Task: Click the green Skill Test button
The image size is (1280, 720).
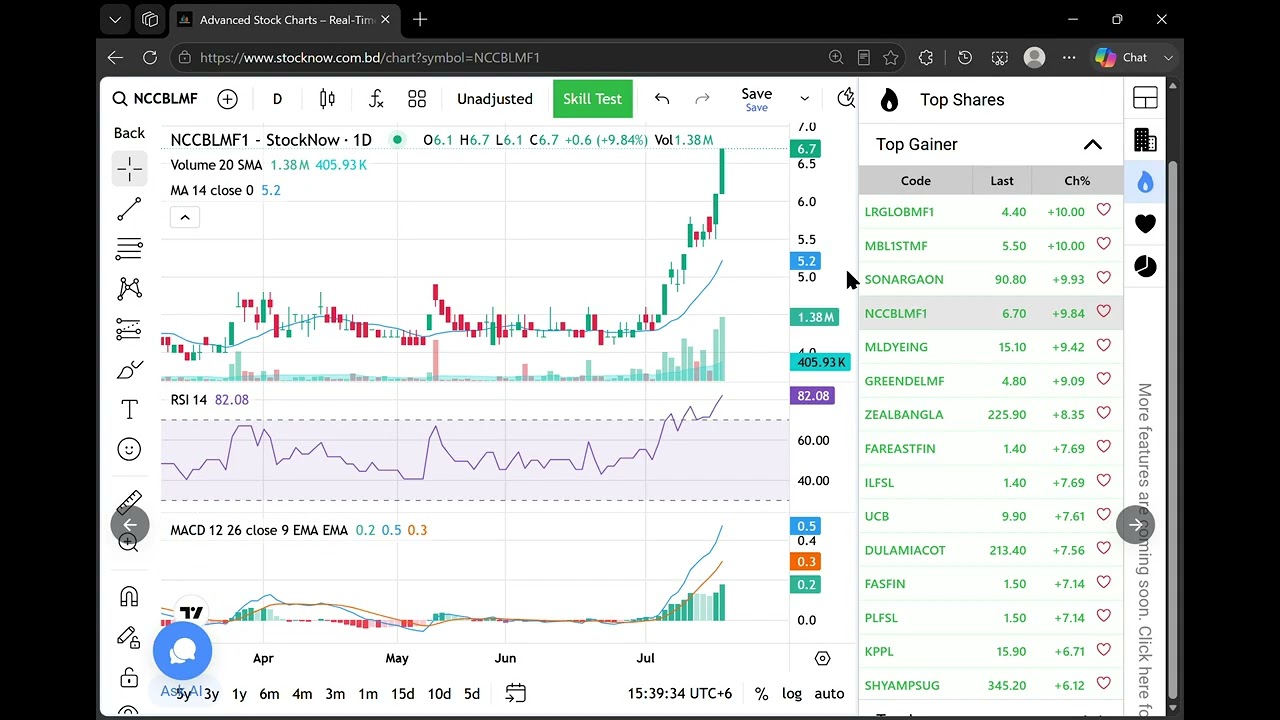Action: pyautogui.click(x=592, y=99)
